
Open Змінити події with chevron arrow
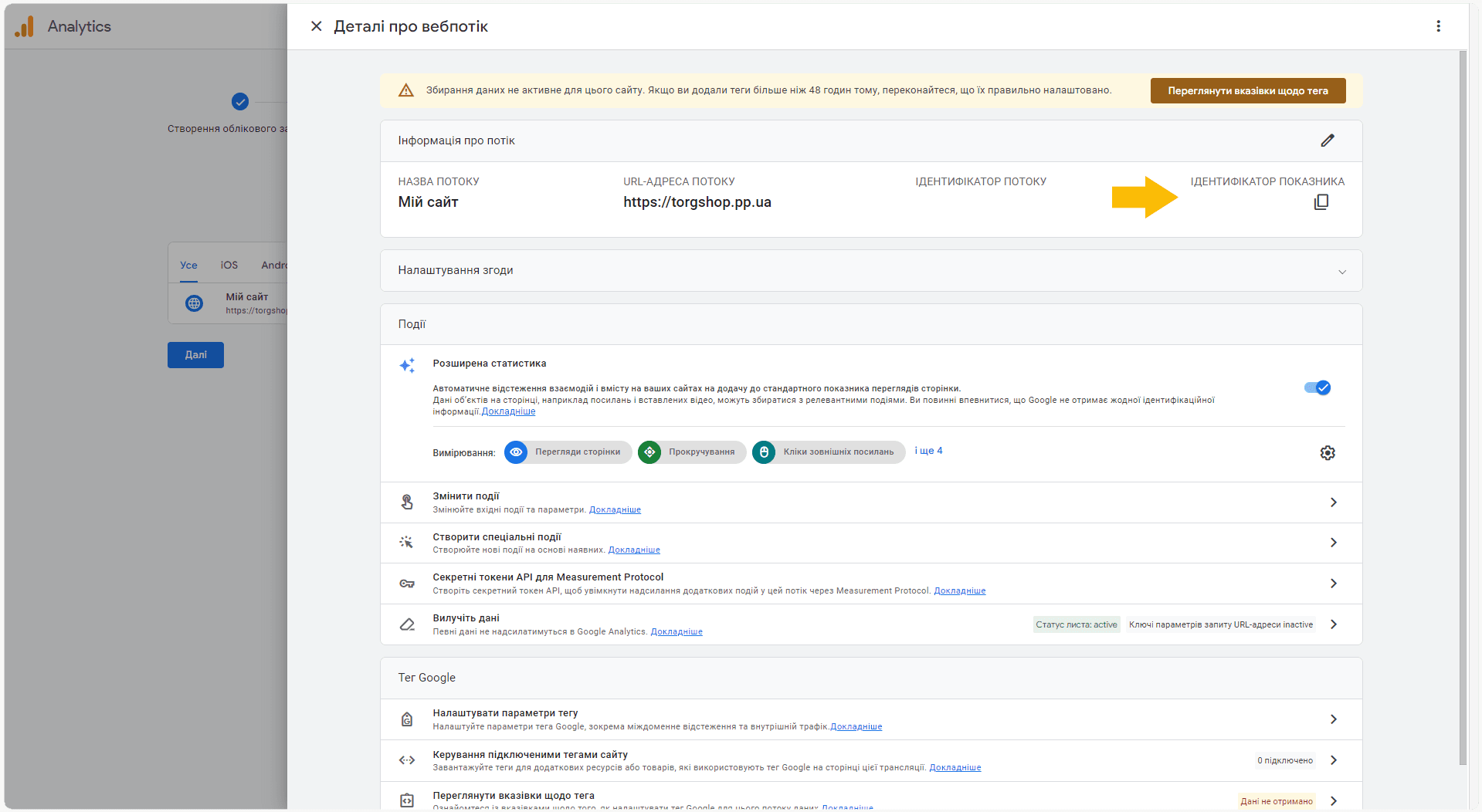[1334, 502]
